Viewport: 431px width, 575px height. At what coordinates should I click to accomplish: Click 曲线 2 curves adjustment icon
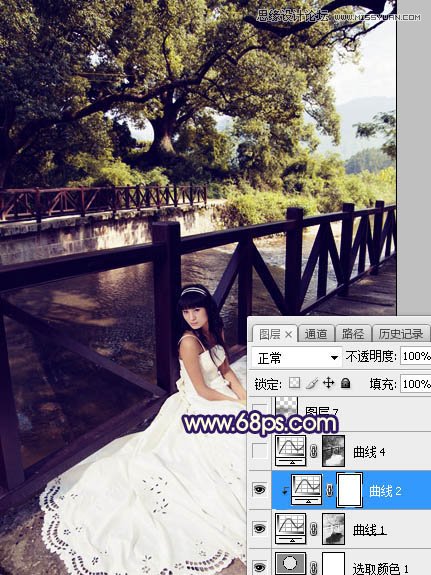307,489
